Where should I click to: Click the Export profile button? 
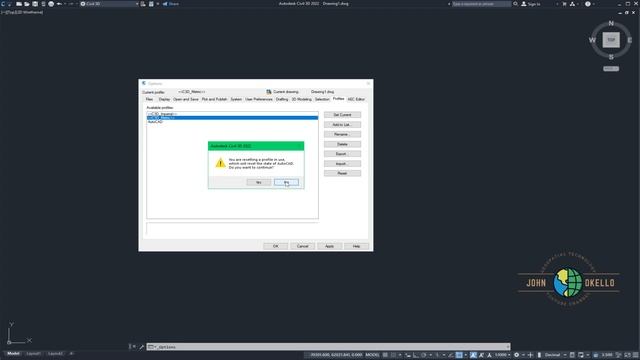pos(342,154)
